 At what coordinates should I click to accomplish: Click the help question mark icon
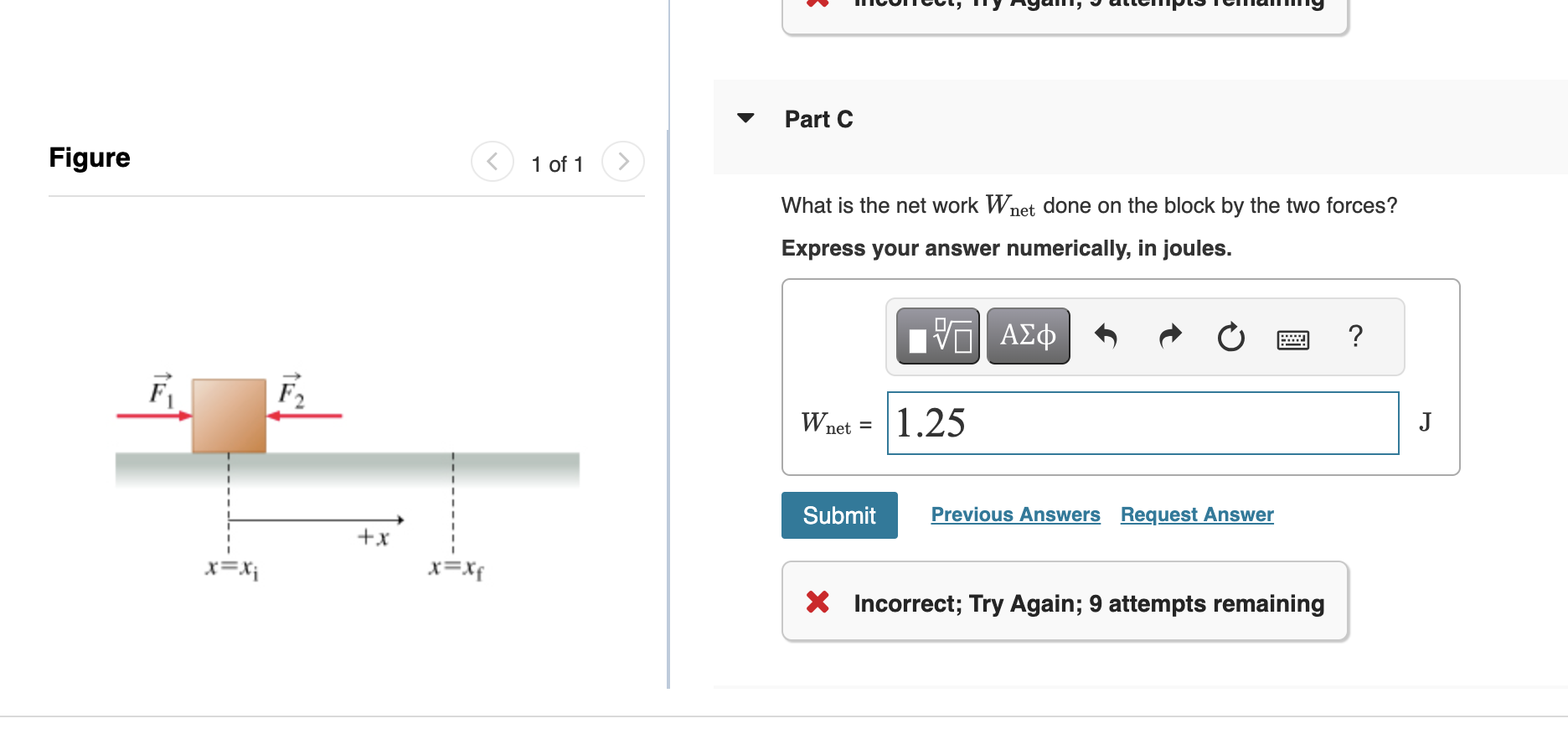click(x=1355, y=336)
